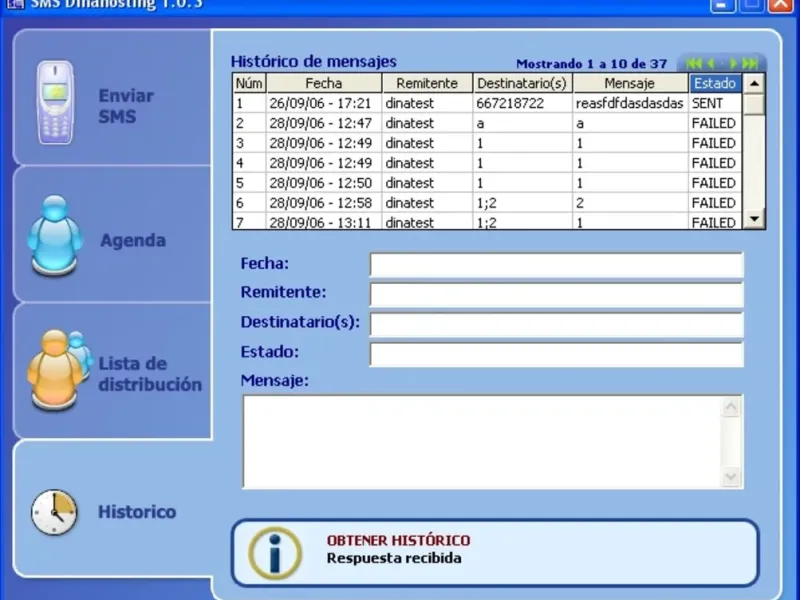Screen dimensions: 800x600
Task: Jump to last page of message history
Action: coord(749,63)
